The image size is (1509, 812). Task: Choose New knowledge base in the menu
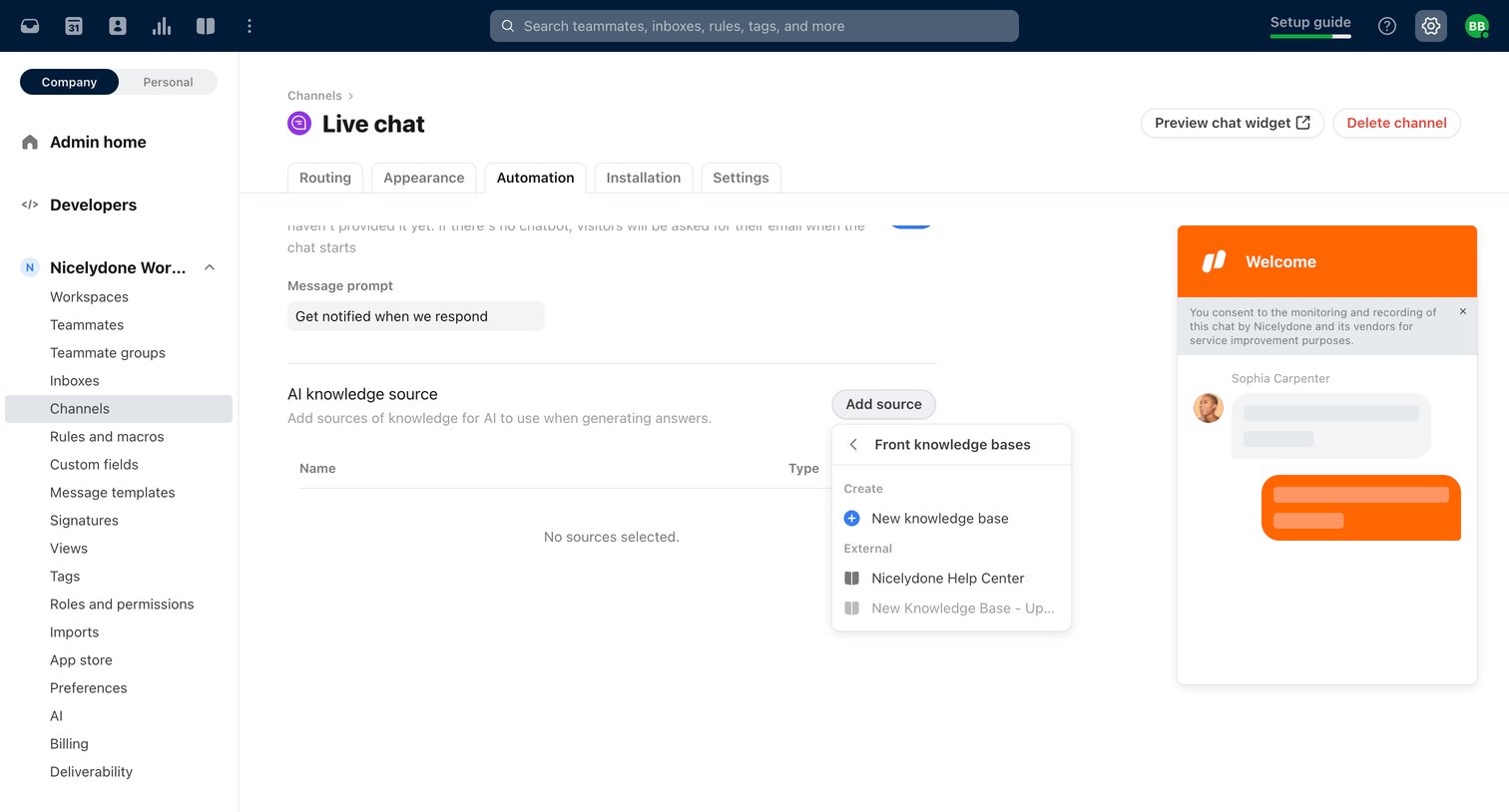tap(951, 519)
